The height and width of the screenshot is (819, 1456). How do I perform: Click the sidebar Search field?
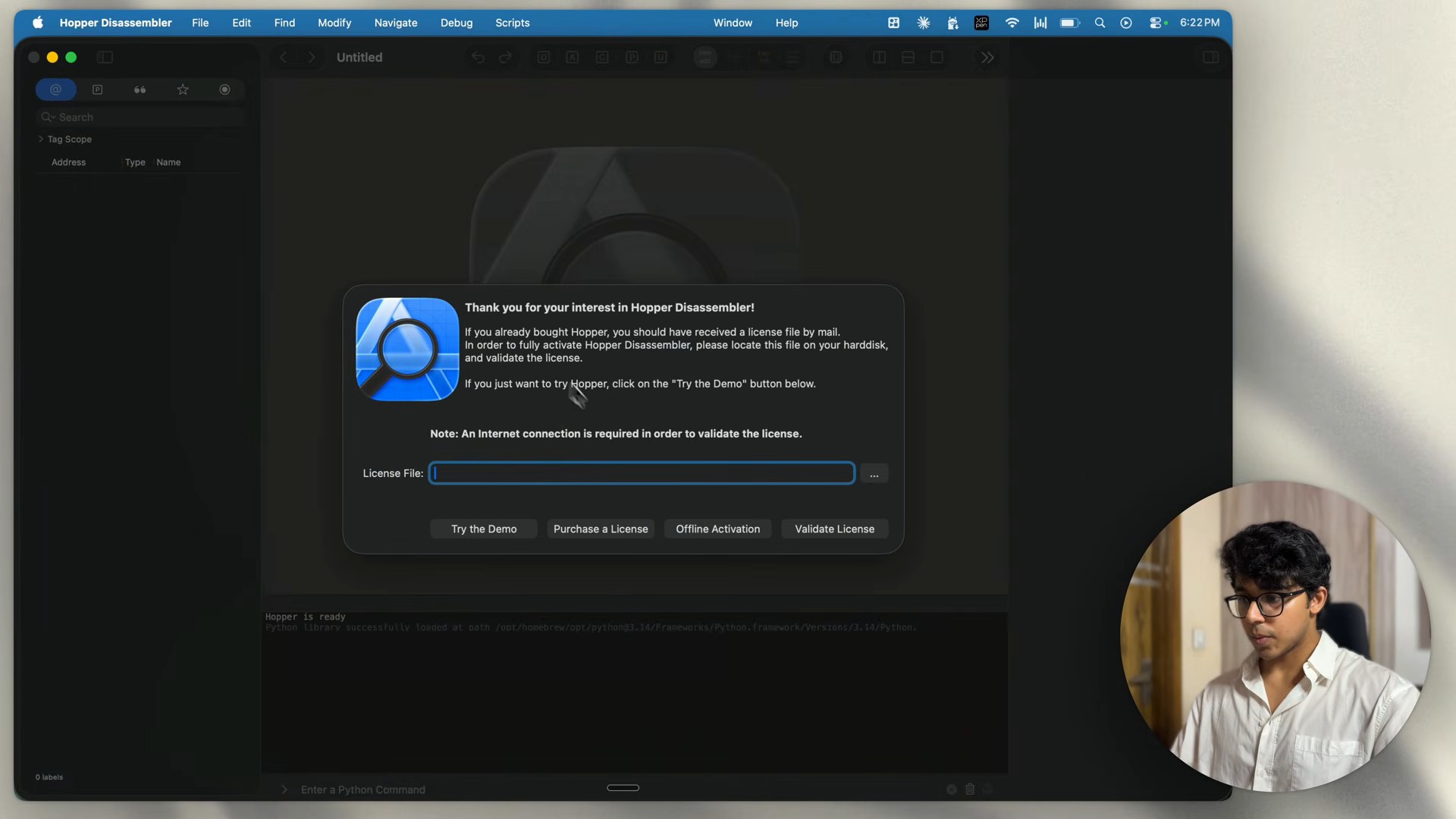[x=140, y=117]
